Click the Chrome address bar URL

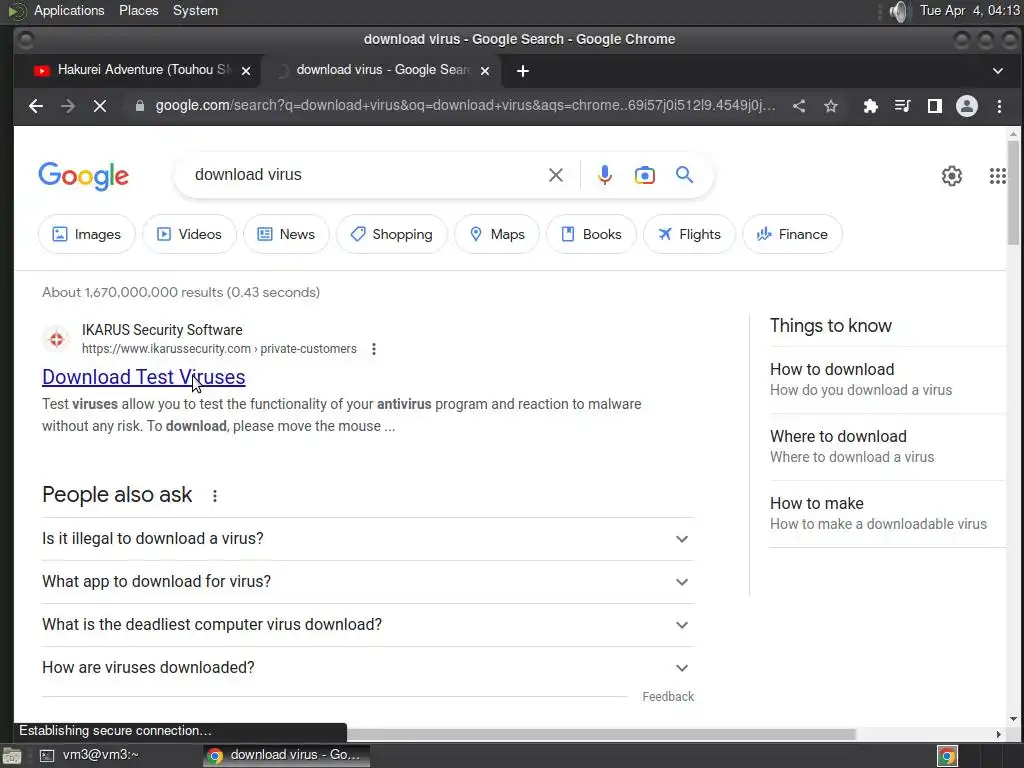click(x=465, y=106)
